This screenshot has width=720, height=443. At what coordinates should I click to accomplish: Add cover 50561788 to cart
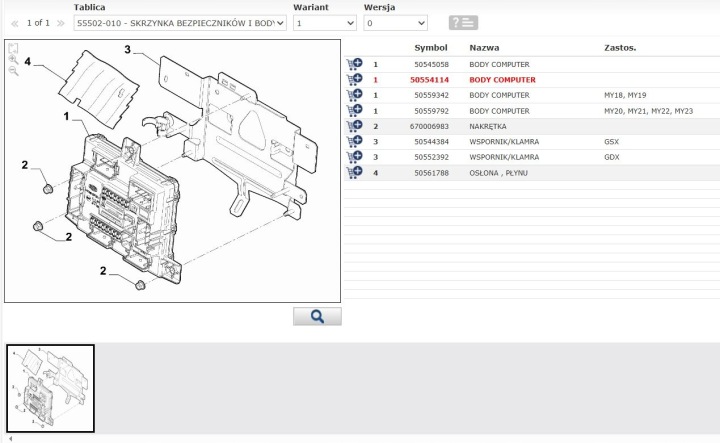point(354,173)
